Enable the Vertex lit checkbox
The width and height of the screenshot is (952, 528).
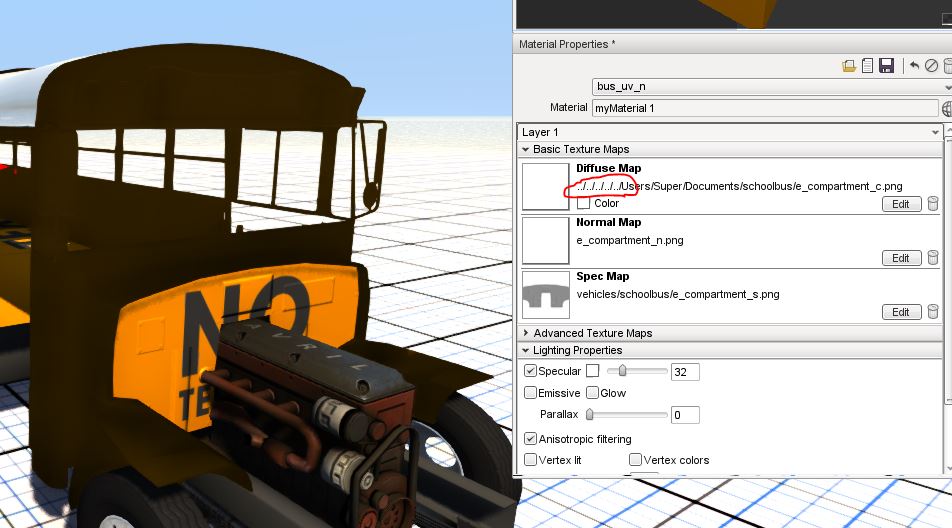pyautogui.click(x=531, y=459)
